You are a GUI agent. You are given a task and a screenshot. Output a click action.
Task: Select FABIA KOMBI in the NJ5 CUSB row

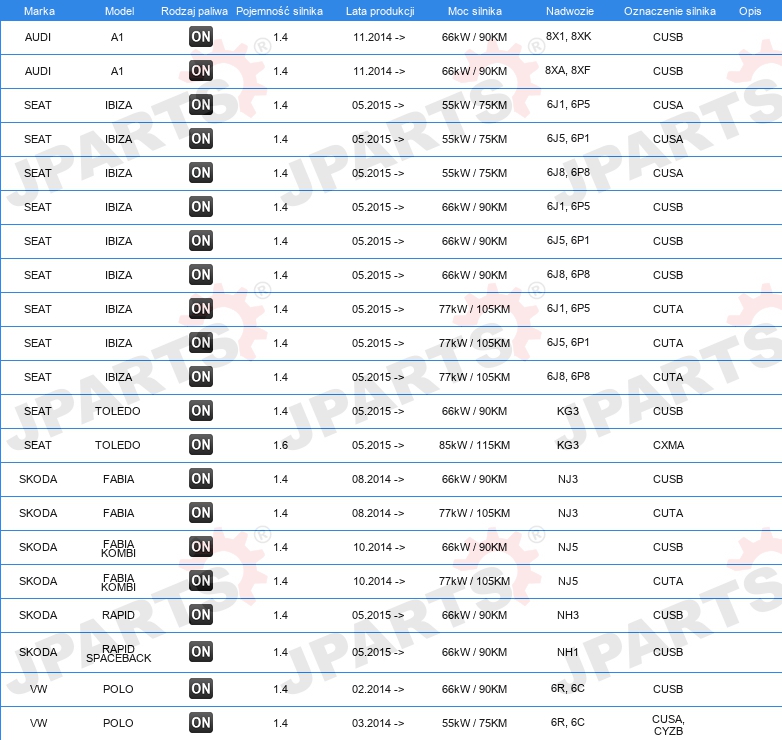118,548
